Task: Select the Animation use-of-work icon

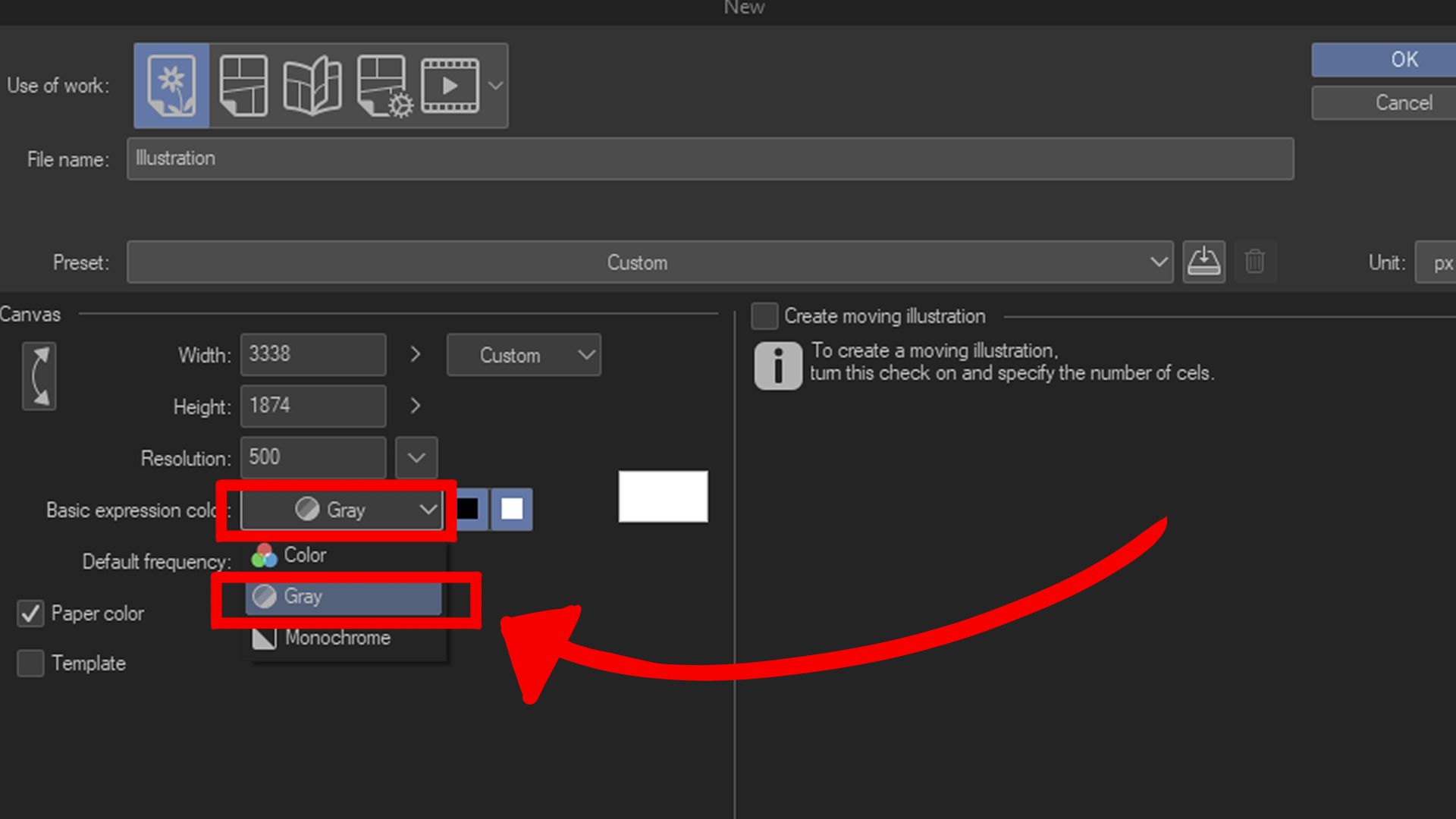Action: [450, 85]
